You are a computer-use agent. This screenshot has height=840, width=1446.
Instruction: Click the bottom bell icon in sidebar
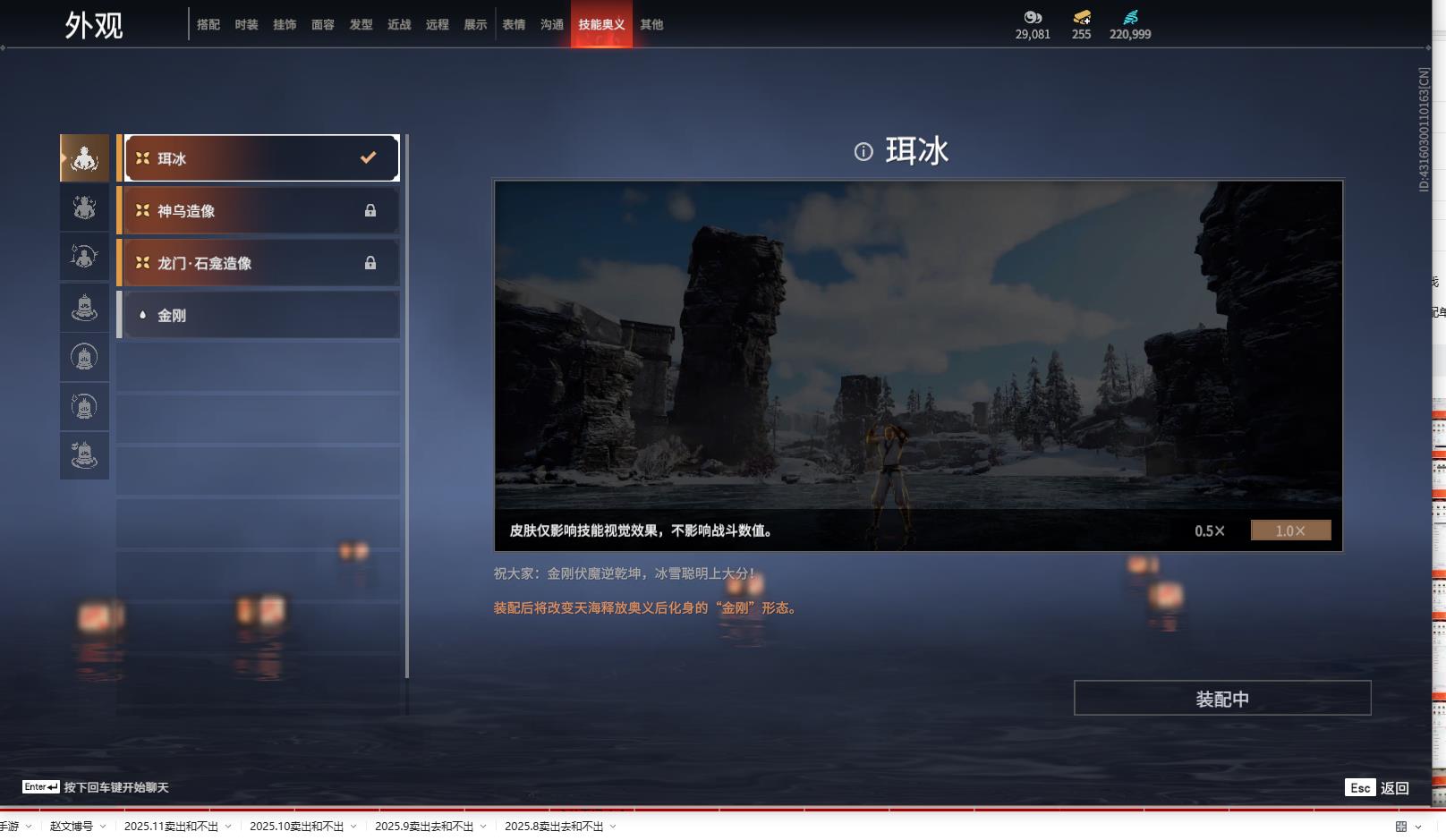84,455
